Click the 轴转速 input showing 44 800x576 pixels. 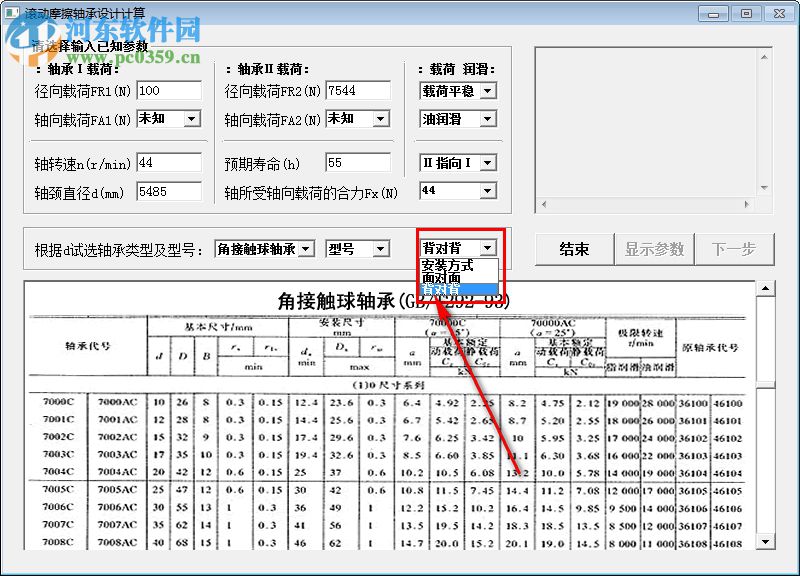pyautogui.click(x=169, y=161)
